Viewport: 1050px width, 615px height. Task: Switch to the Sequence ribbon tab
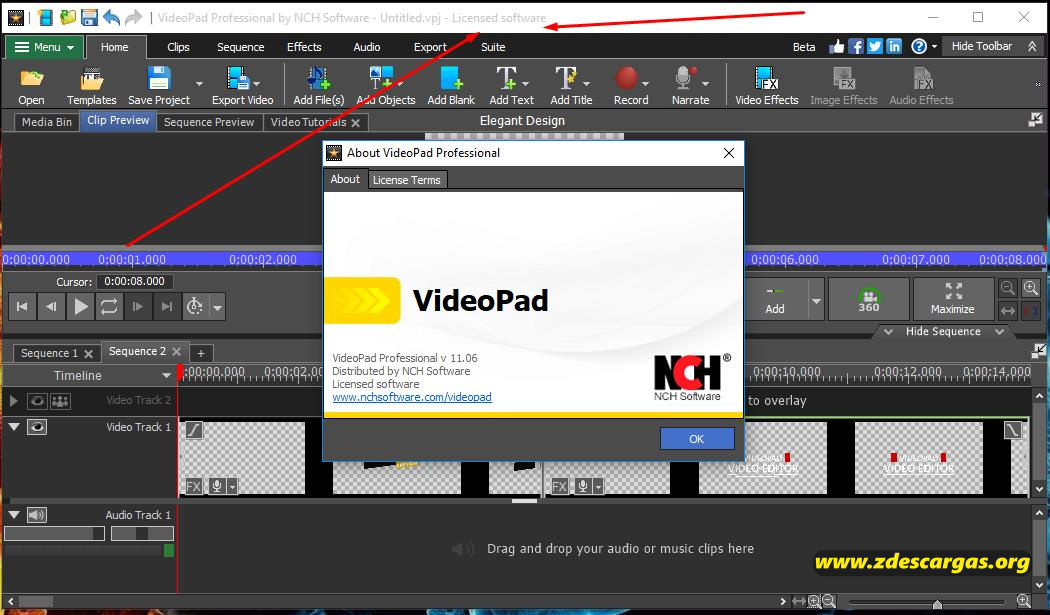[240, 47]
